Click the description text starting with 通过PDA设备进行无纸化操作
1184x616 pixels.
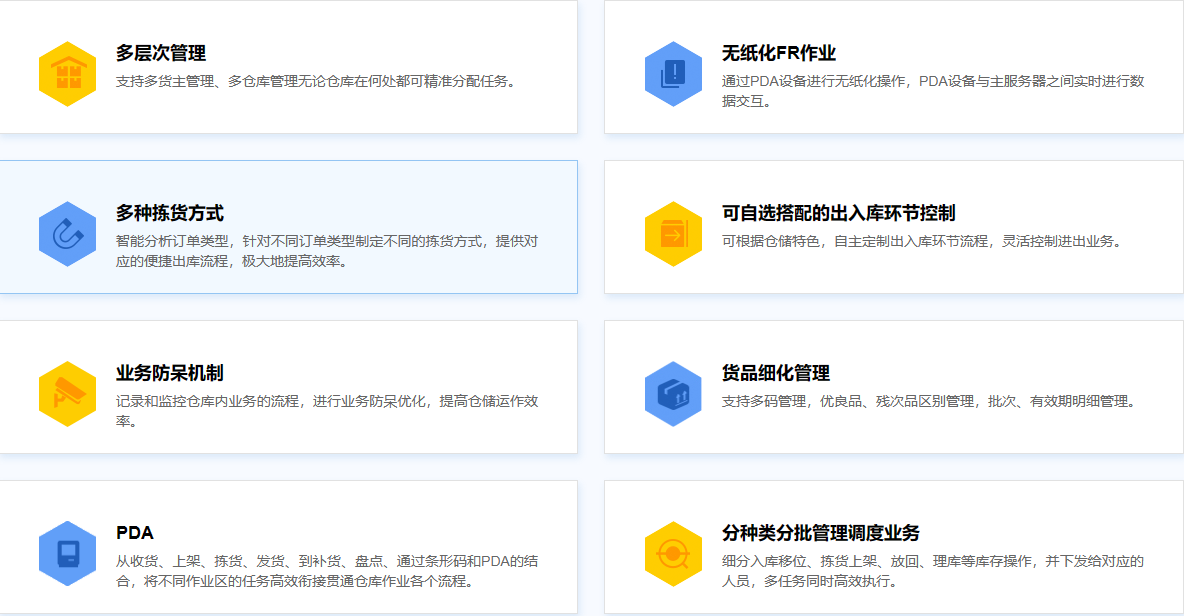(x=932, y=91)
